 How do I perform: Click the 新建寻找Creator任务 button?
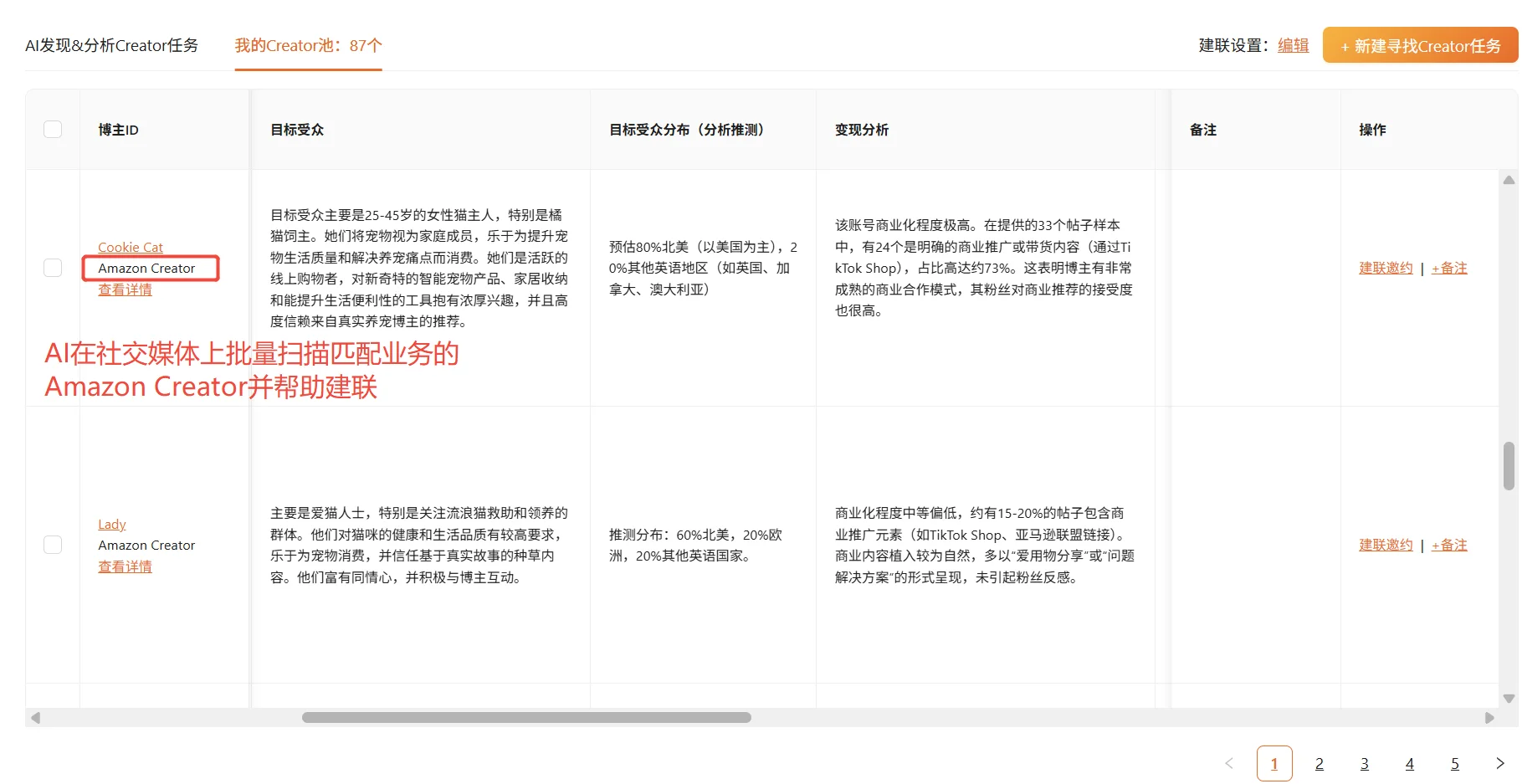[1418, 45]
